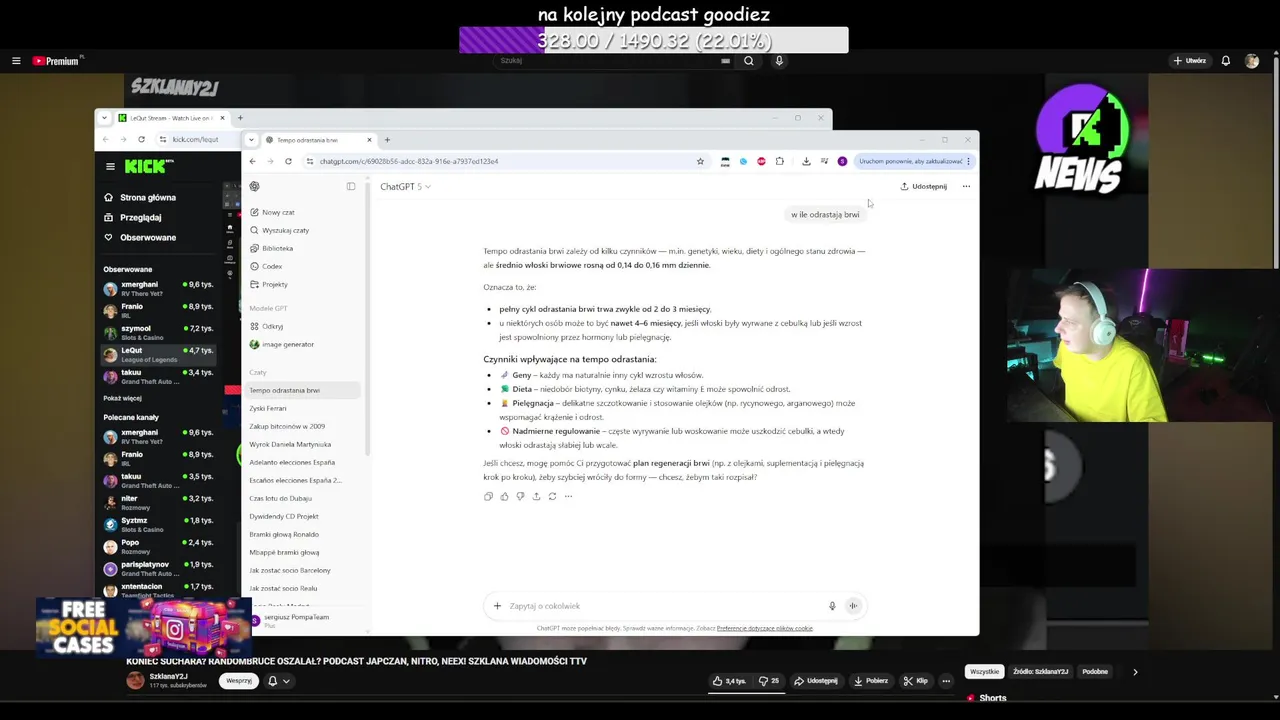Open recommended channel niter on Kick
1280x720 pixels.
click(x=159, y=502)
